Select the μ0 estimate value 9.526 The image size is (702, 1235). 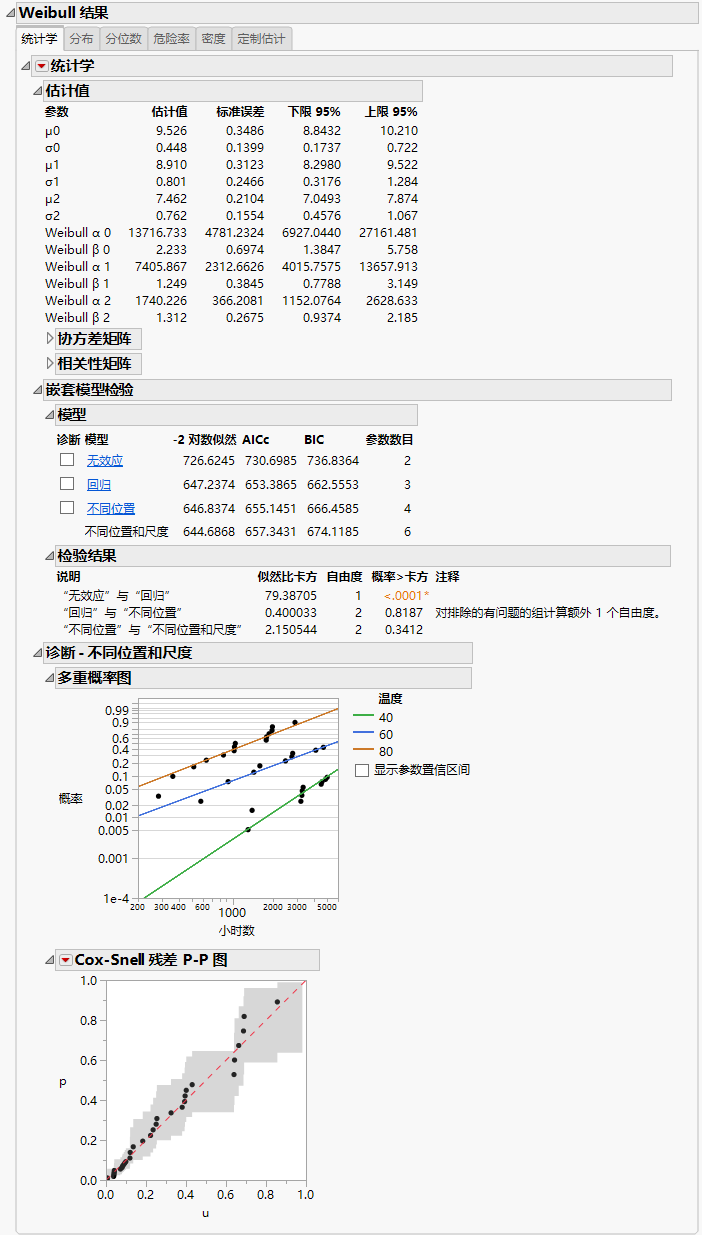pyautogui.click(x=172, y=130)
